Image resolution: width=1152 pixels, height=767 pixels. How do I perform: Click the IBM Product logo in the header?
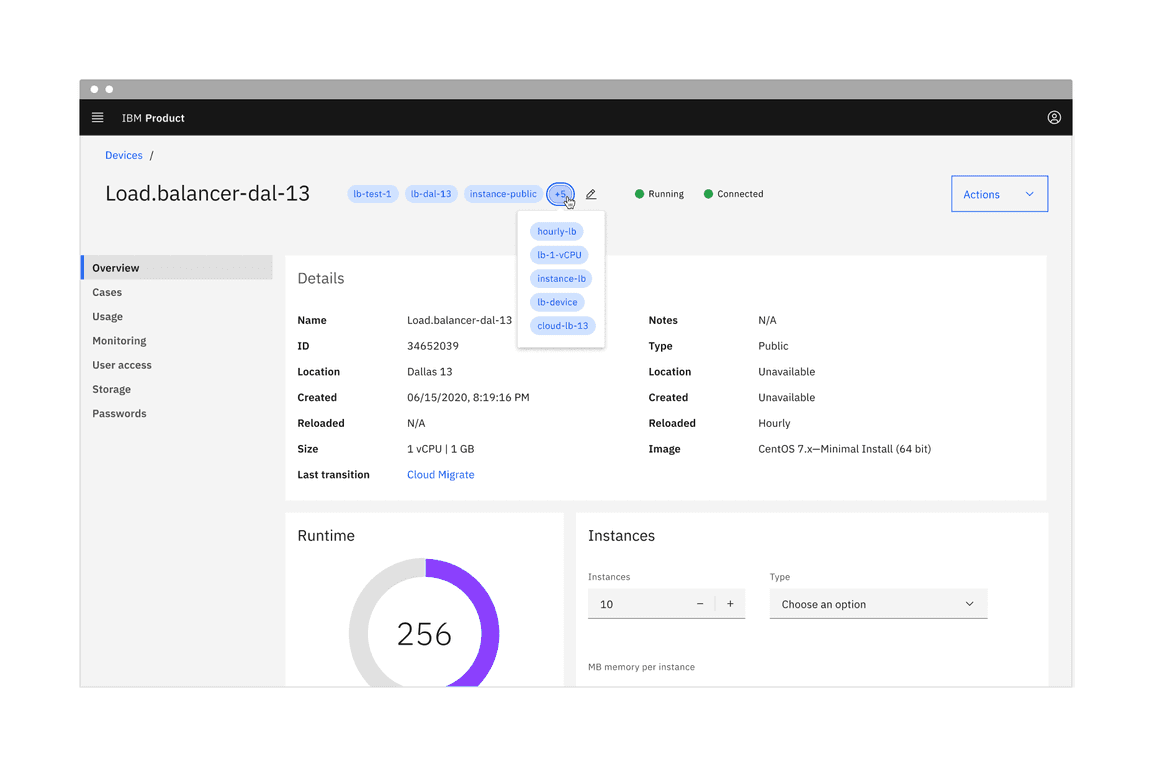tap(152, 117)
